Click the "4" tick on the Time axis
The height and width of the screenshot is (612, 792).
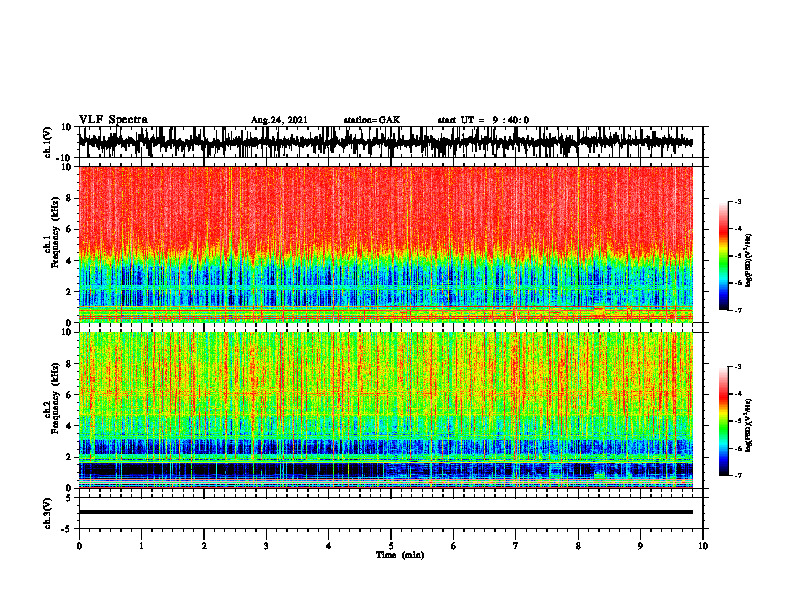coord(329,546)
